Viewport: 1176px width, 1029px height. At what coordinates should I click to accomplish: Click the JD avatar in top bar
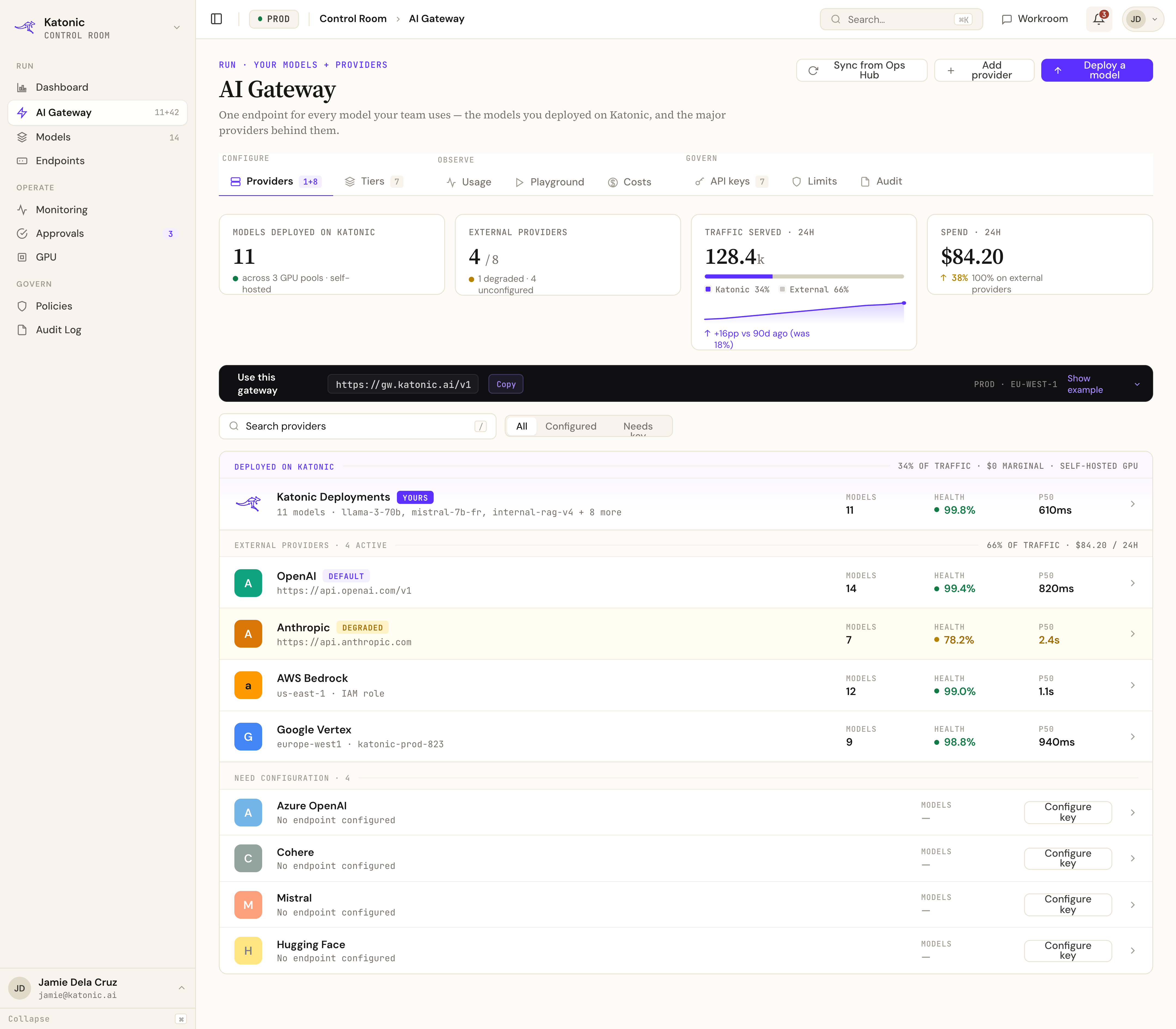[x=1136, y=19]
